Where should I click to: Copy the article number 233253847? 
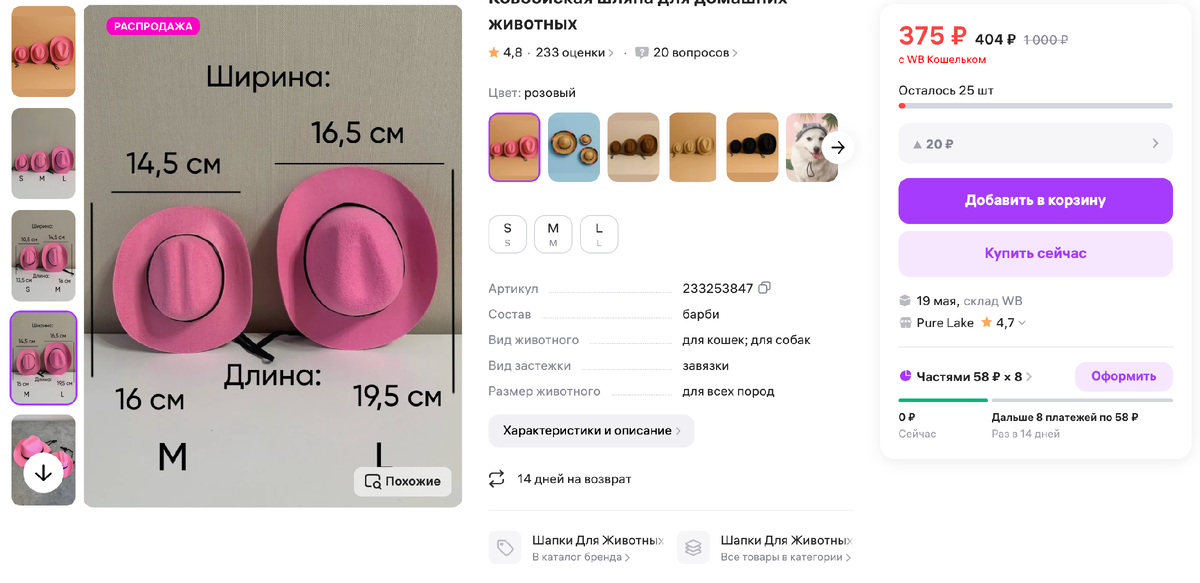(765, 288)
